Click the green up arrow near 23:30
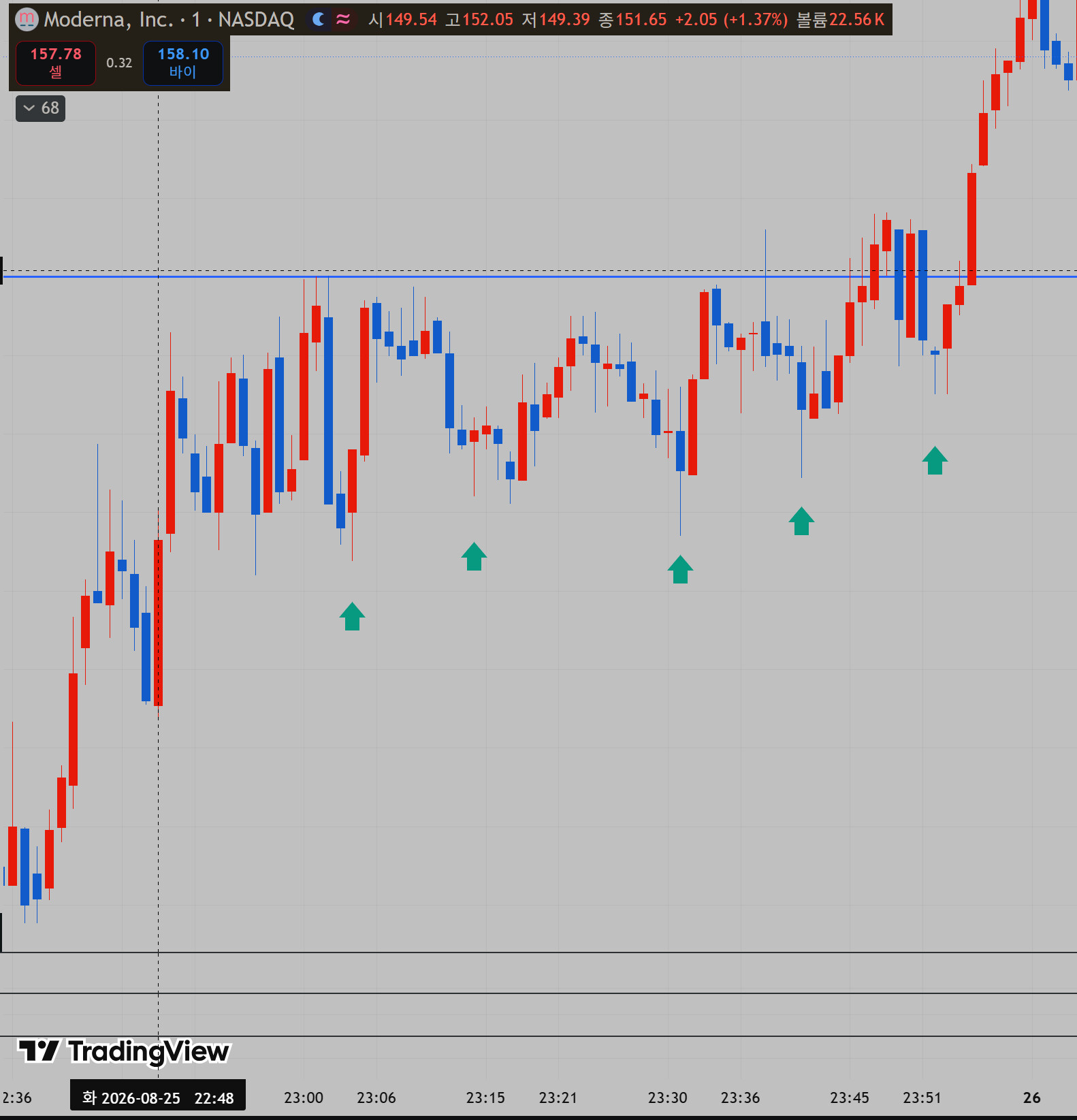This screenshot has width=1077, height=1120. pos(680,569)
